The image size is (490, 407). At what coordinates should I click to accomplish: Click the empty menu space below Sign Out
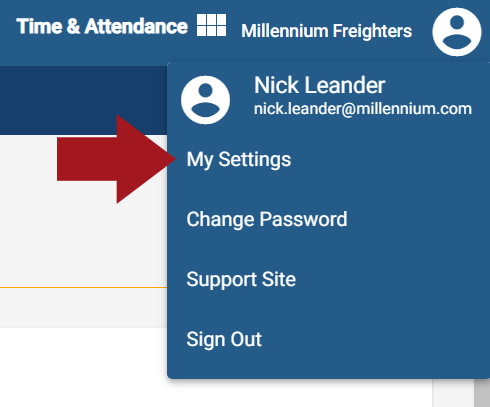328,365
